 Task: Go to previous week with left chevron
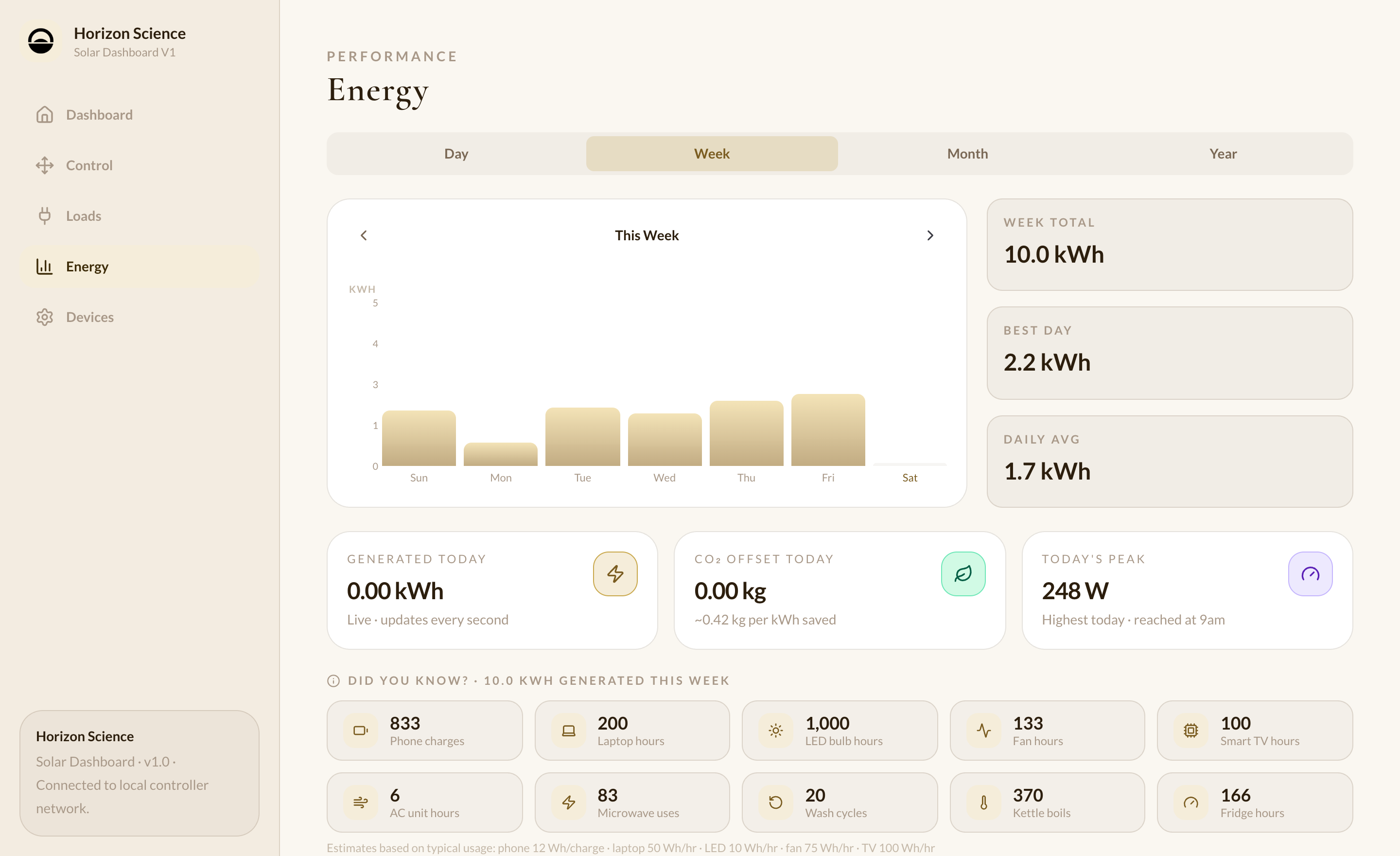coord(364,235)
